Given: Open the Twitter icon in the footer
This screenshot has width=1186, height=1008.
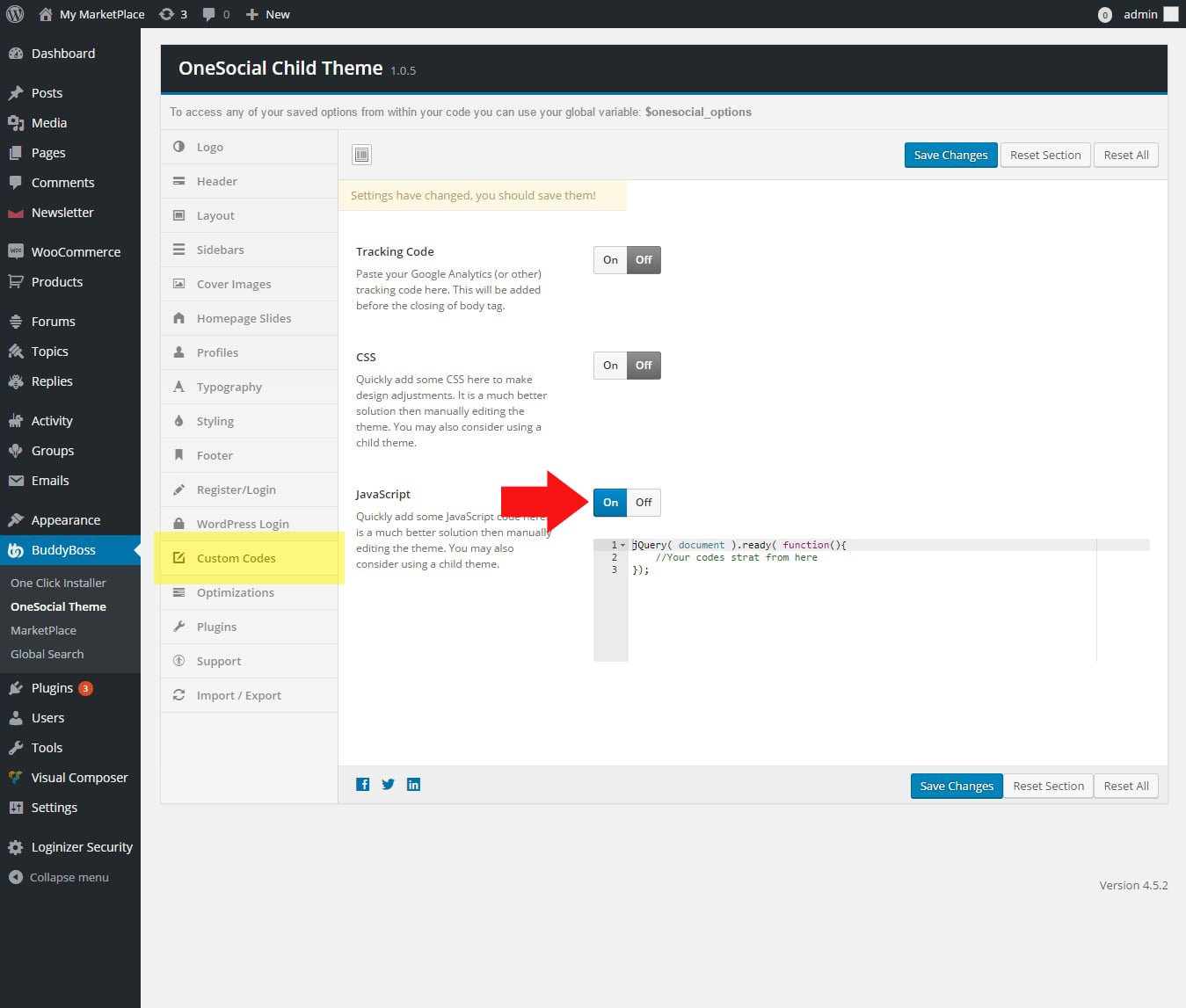Looking at the screenshot, I should coord(388,785).
